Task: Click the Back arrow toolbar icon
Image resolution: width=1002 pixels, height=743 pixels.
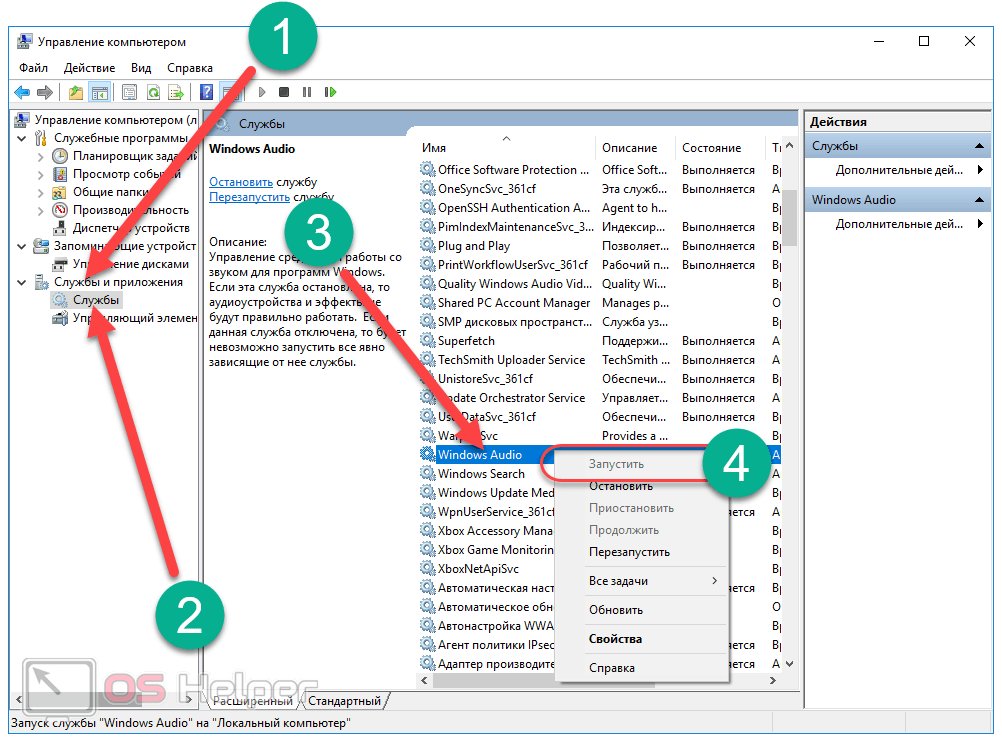Action: (21, 92)
